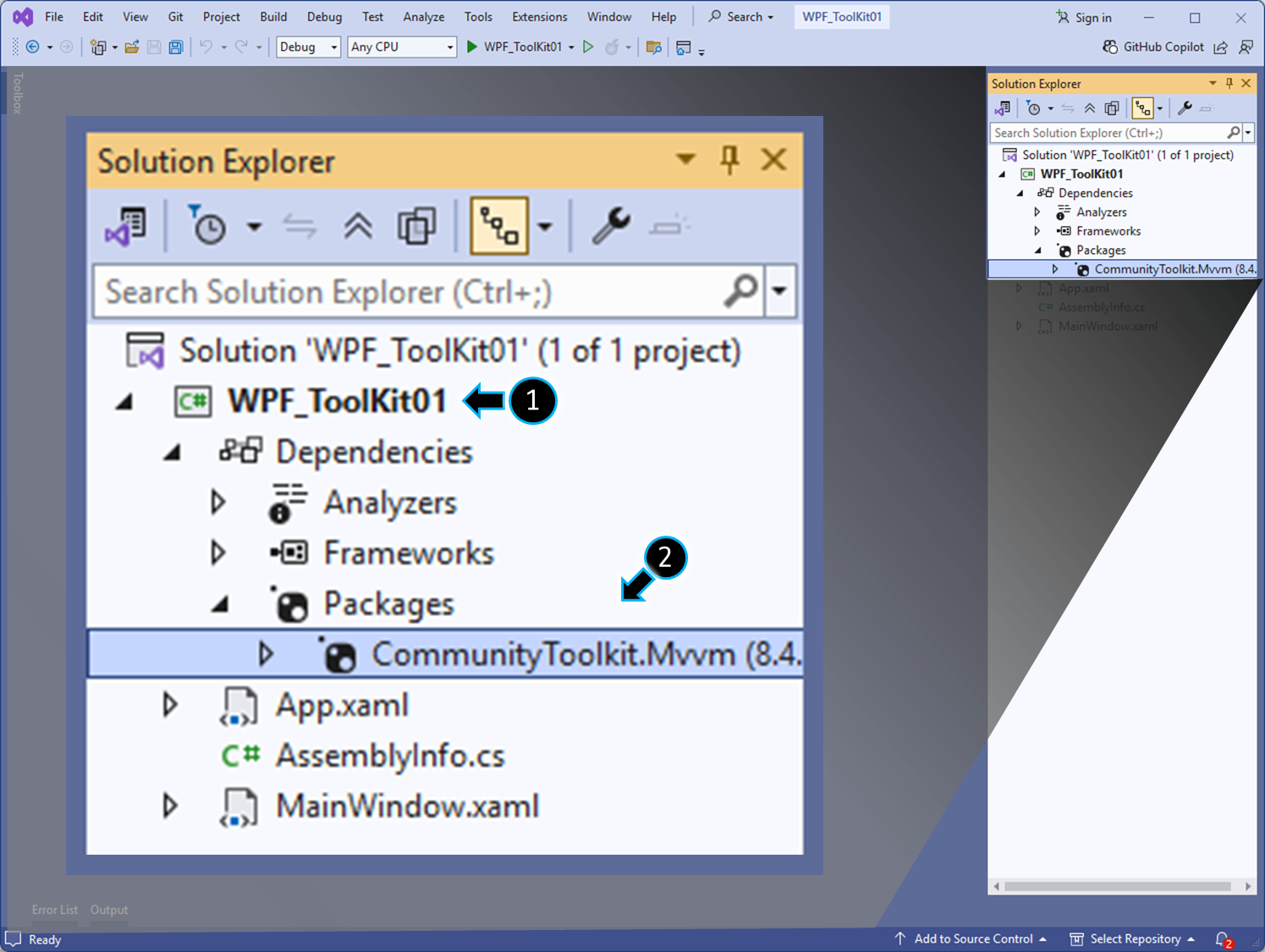The height and width of the screenshot is (952, 1265).
Task: Click Properties wrench in docked Solution Explorer toolbar
Action: (x=1185, y=108)
